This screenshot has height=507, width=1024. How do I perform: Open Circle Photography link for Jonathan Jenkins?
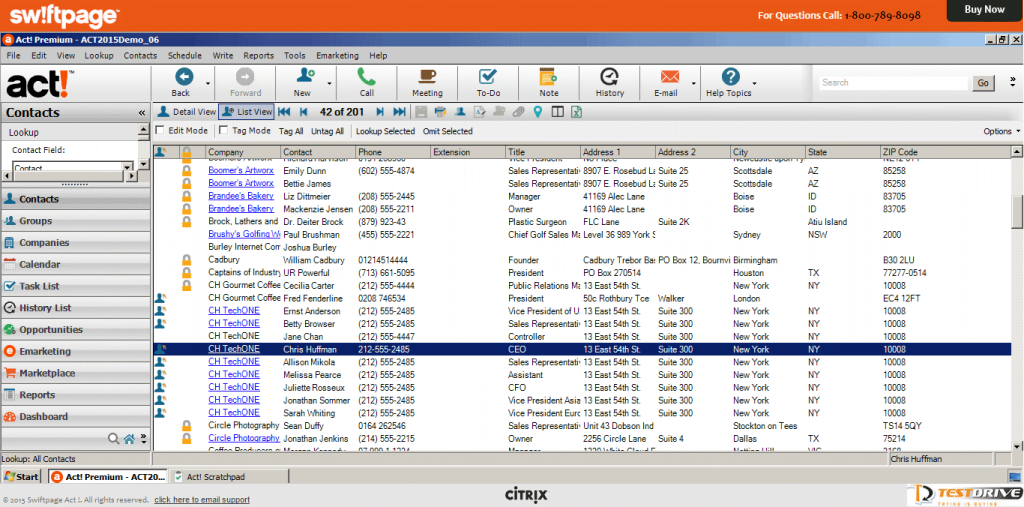[244, 438]
